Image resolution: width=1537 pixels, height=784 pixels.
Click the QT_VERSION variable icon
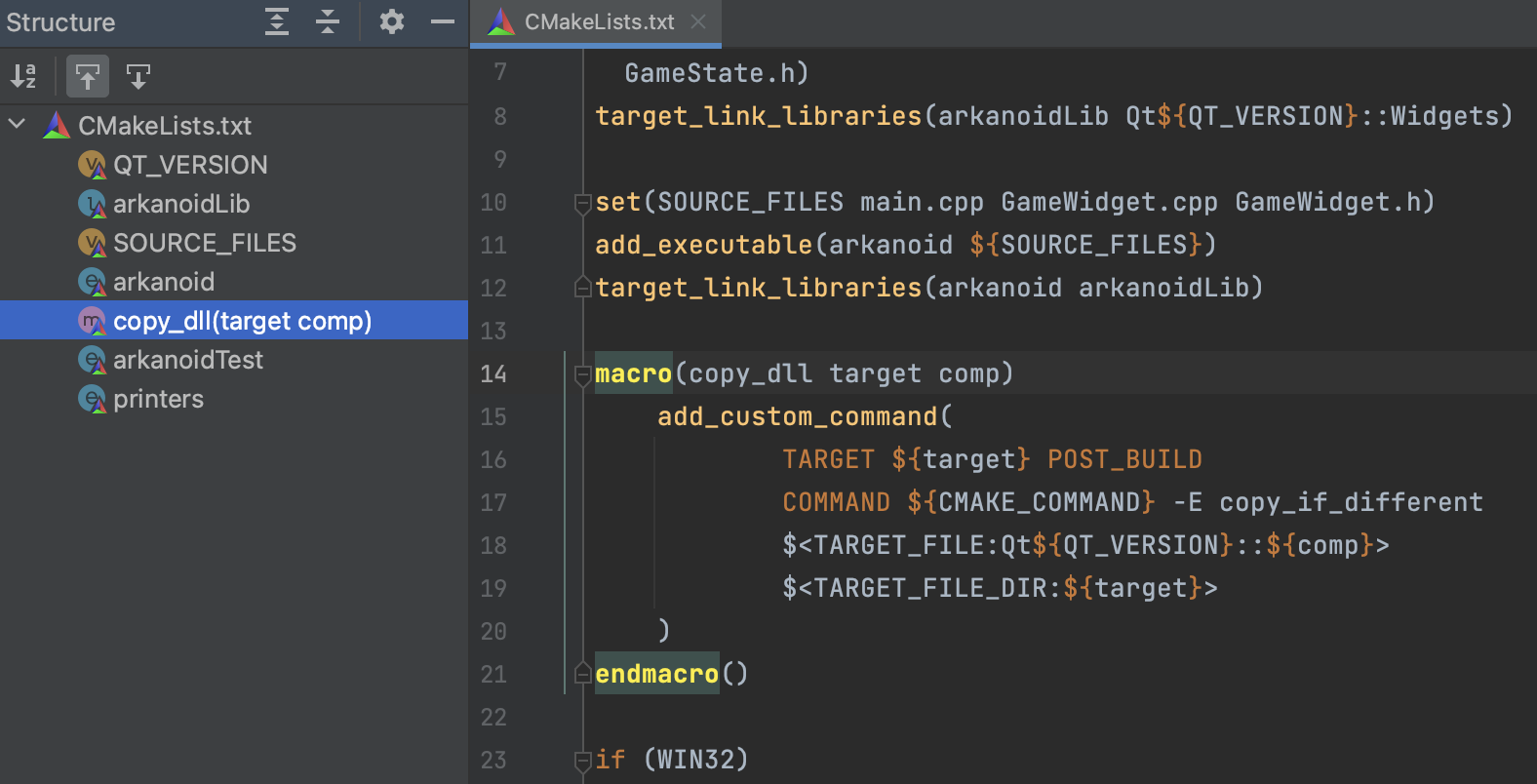(92, 165)
